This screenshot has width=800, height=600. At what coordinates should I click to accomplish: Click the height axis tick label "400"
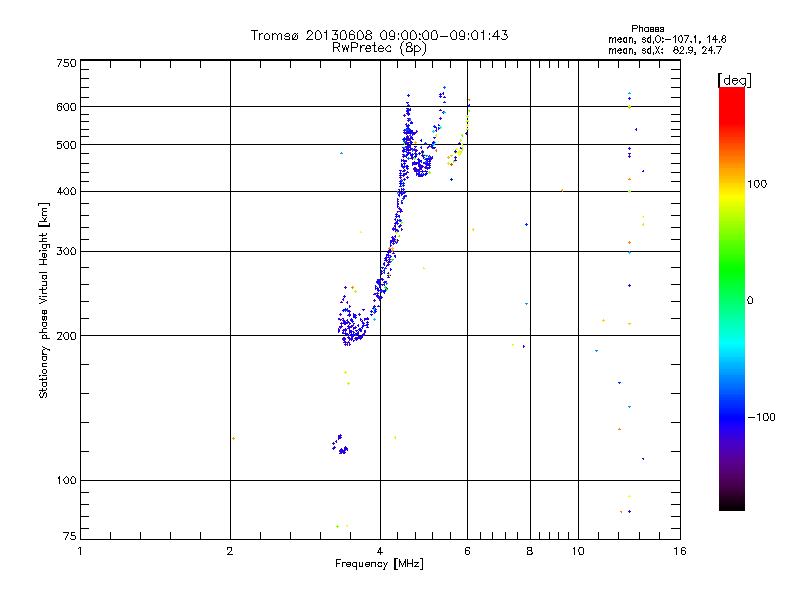[66, 191]
